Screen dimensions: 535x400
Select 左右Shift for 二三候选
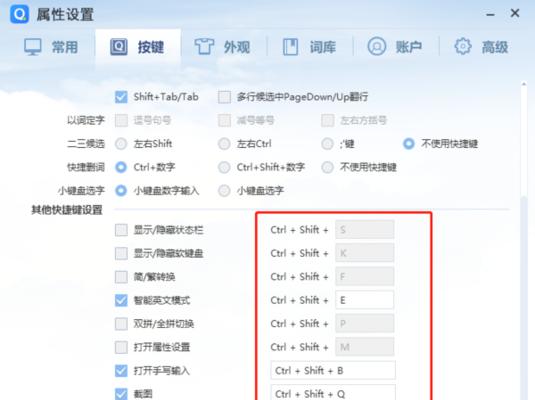click(121, 144)
